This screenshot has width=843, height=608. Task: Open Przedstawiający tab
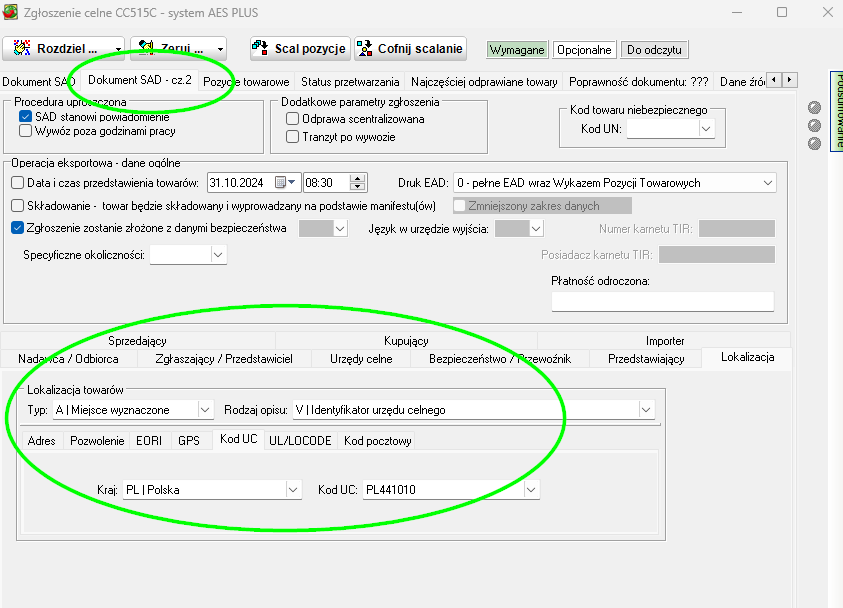coord(646,359)
